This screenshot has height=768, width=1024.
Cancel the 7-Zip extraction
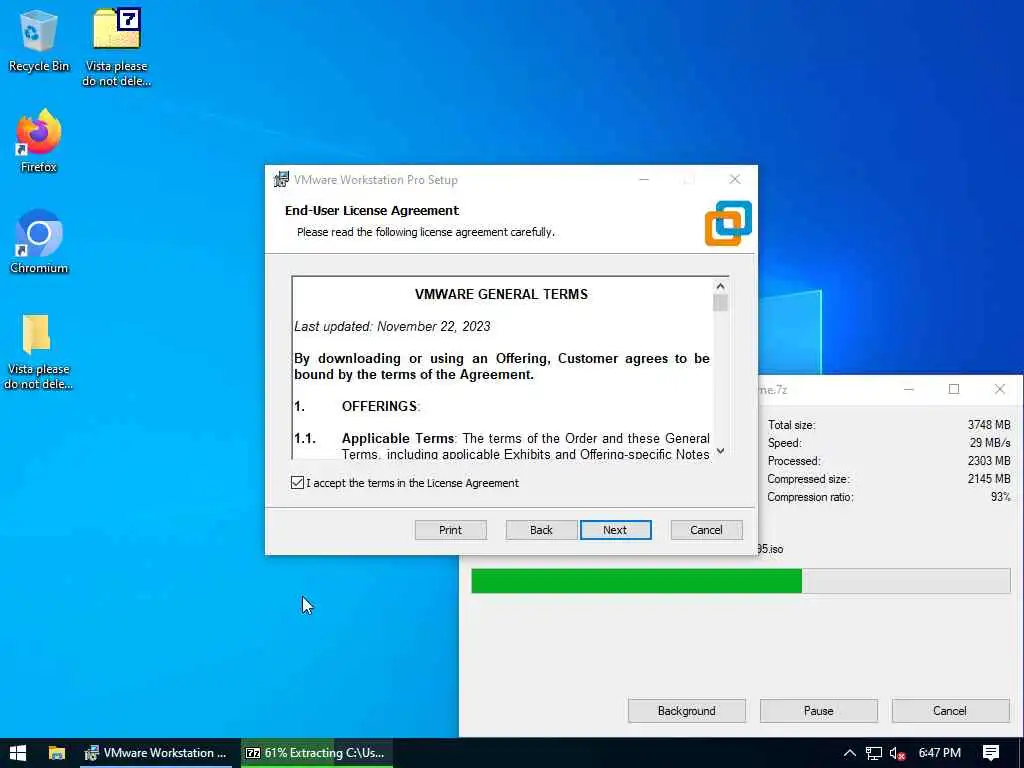tap(950, 711)
